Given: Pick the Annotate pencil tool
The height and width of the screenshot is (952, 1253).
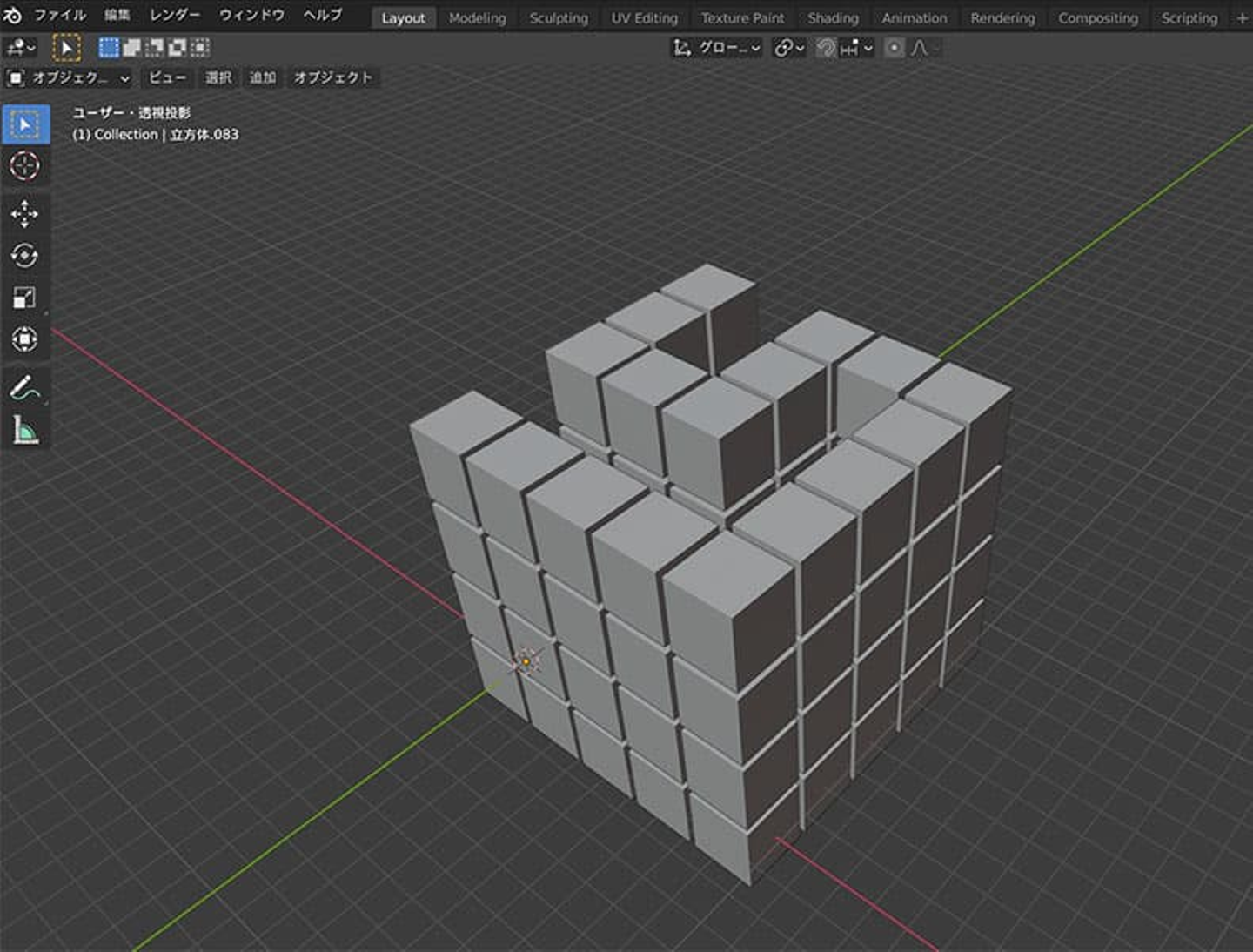Looking at the screenshot, I should click(24, 388).
